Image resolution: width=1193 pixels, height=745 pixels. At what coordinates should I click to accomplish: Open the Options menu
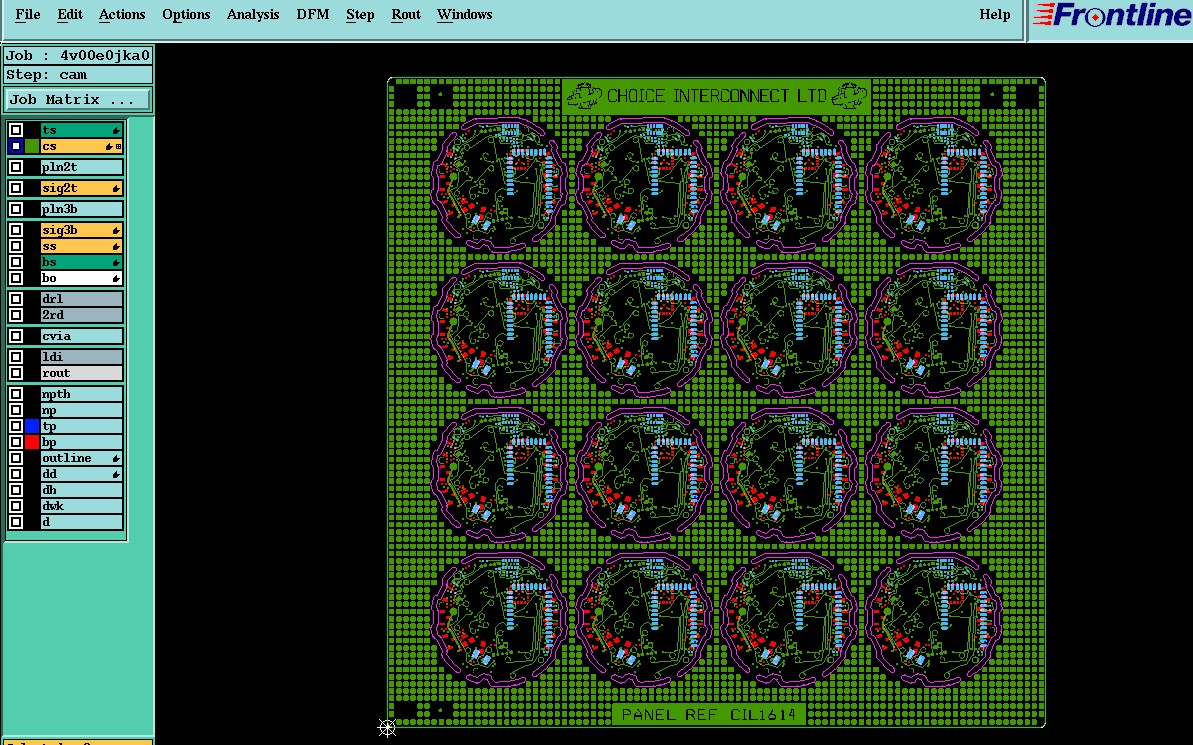pyautogui.click(x=186, y=14)
